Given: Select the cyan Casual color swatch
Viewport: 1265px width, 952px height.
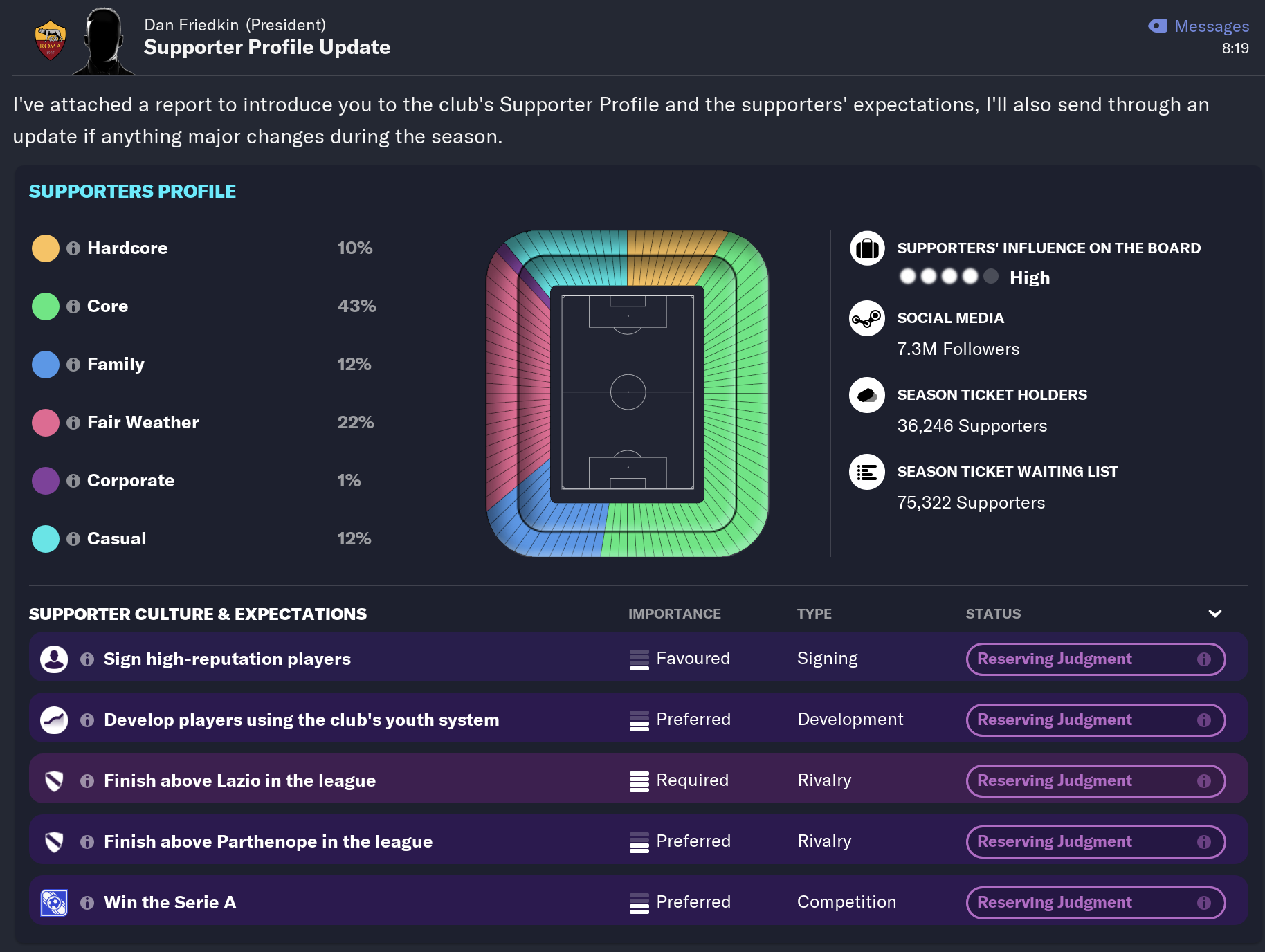Looking at the screenshot, I should pos(46,539).
